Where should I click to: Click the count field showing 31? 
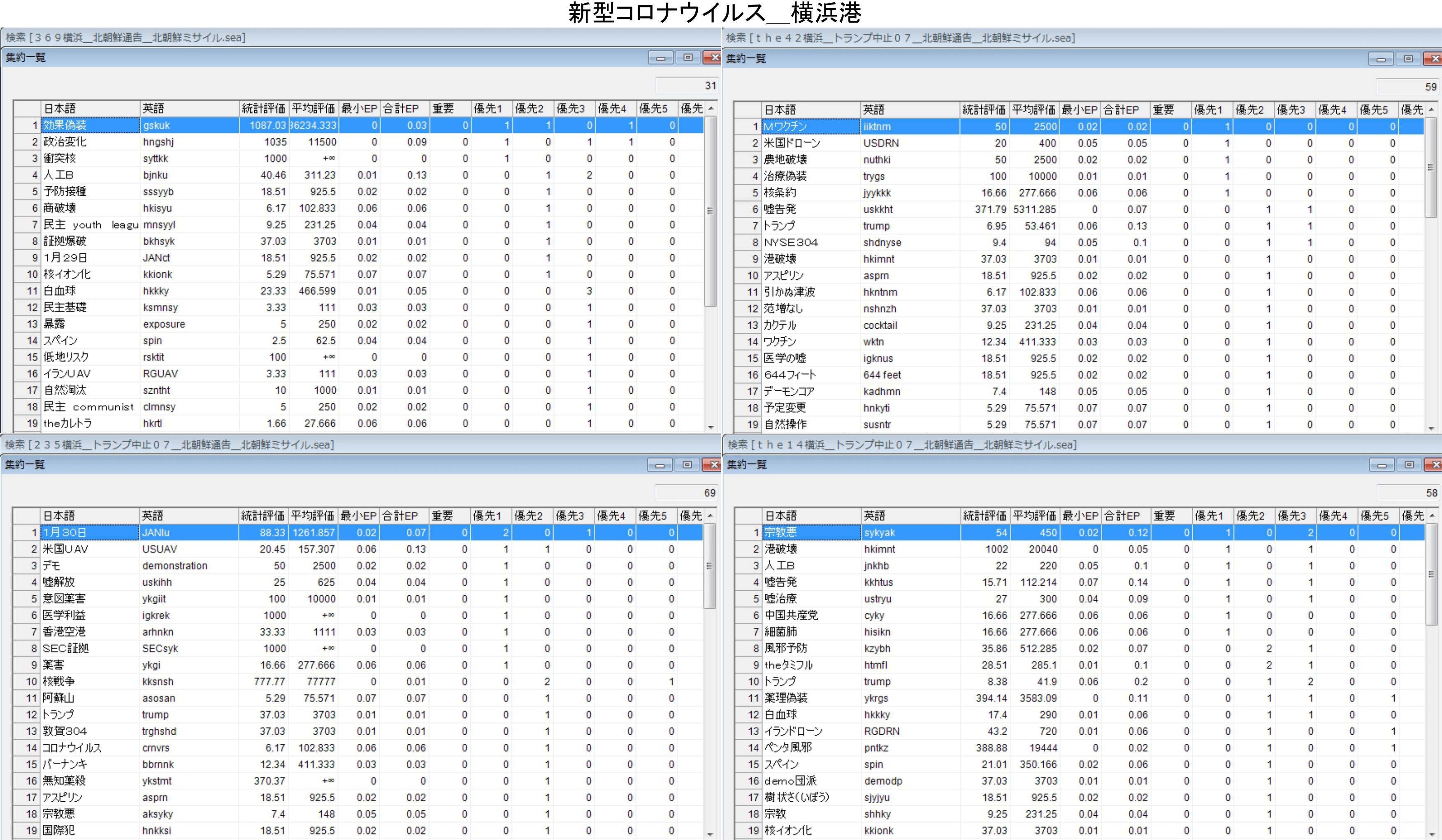coord(686,86)
